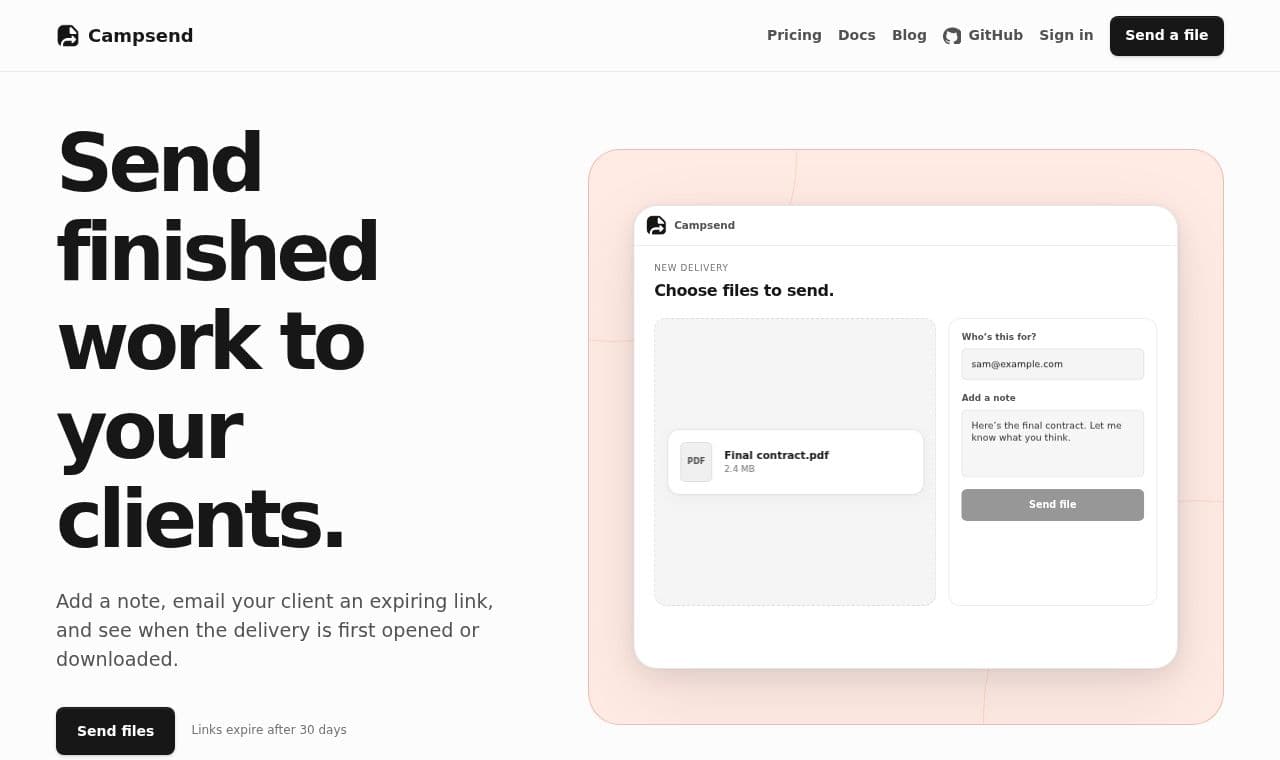This screenshot has height=760, width=1280.
Task: Click the Campsend logo icon in header
Action: 68,36
